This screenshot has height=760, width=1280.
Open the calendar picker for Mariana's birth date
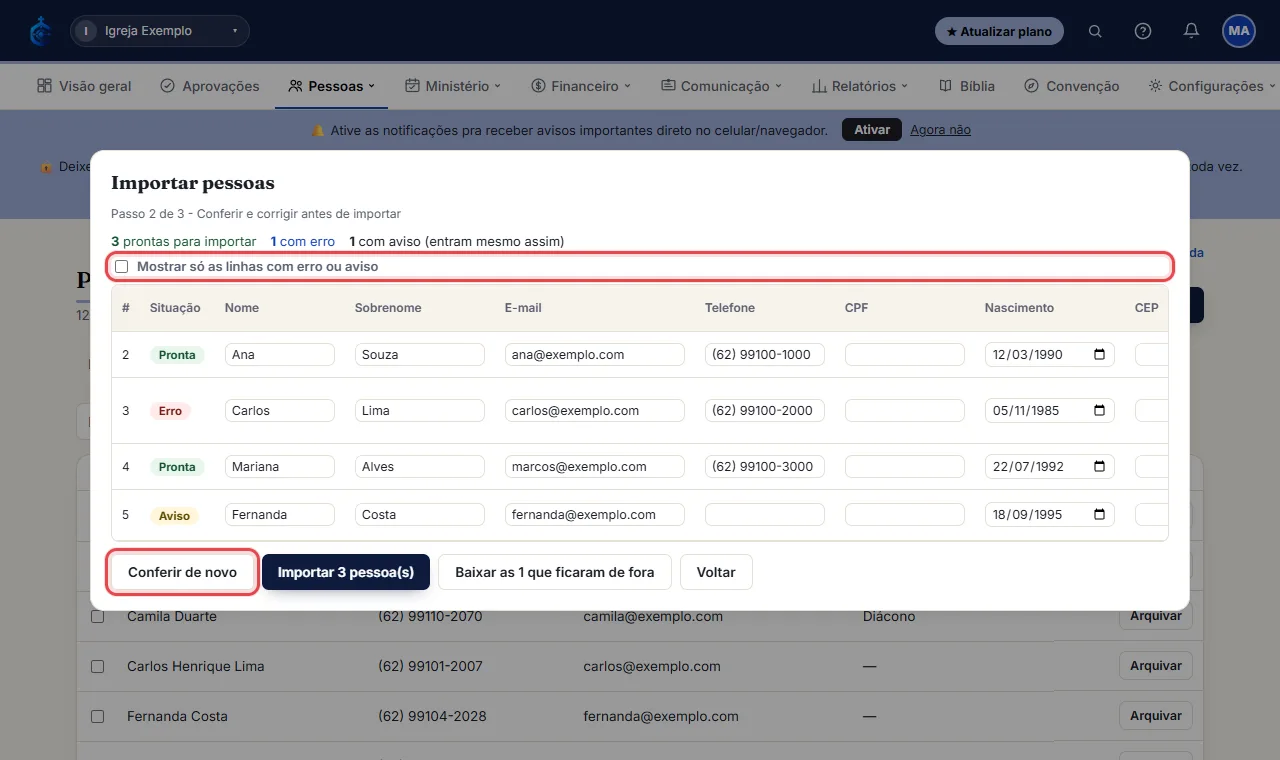pyautogui.click(x=1100, y=467)
